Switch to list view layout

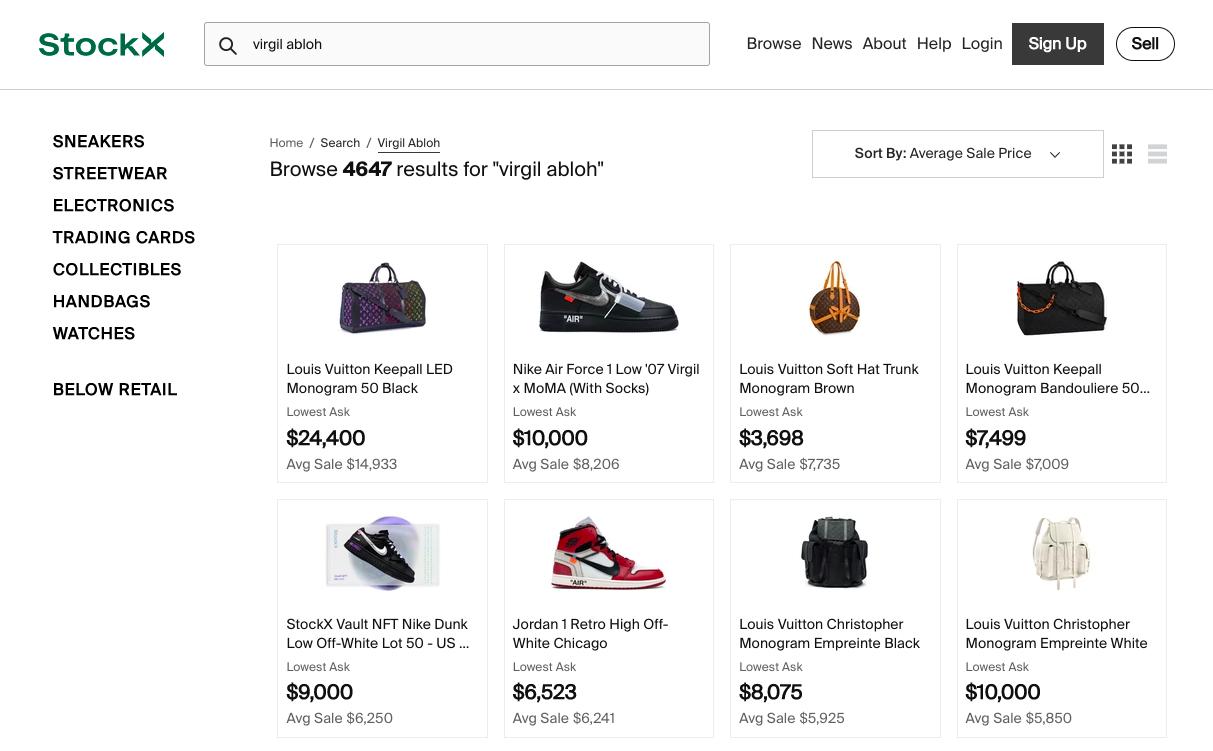tap(1157, 154)
